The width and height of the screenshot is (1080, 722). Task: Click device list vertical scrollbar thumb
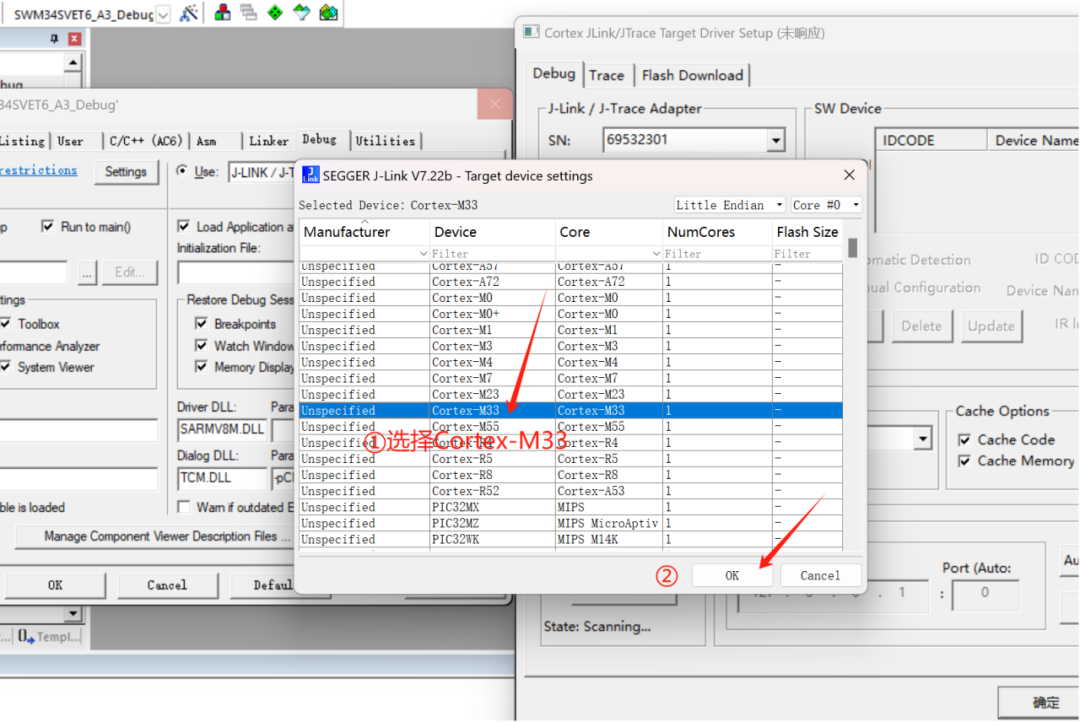coord(853,247)
